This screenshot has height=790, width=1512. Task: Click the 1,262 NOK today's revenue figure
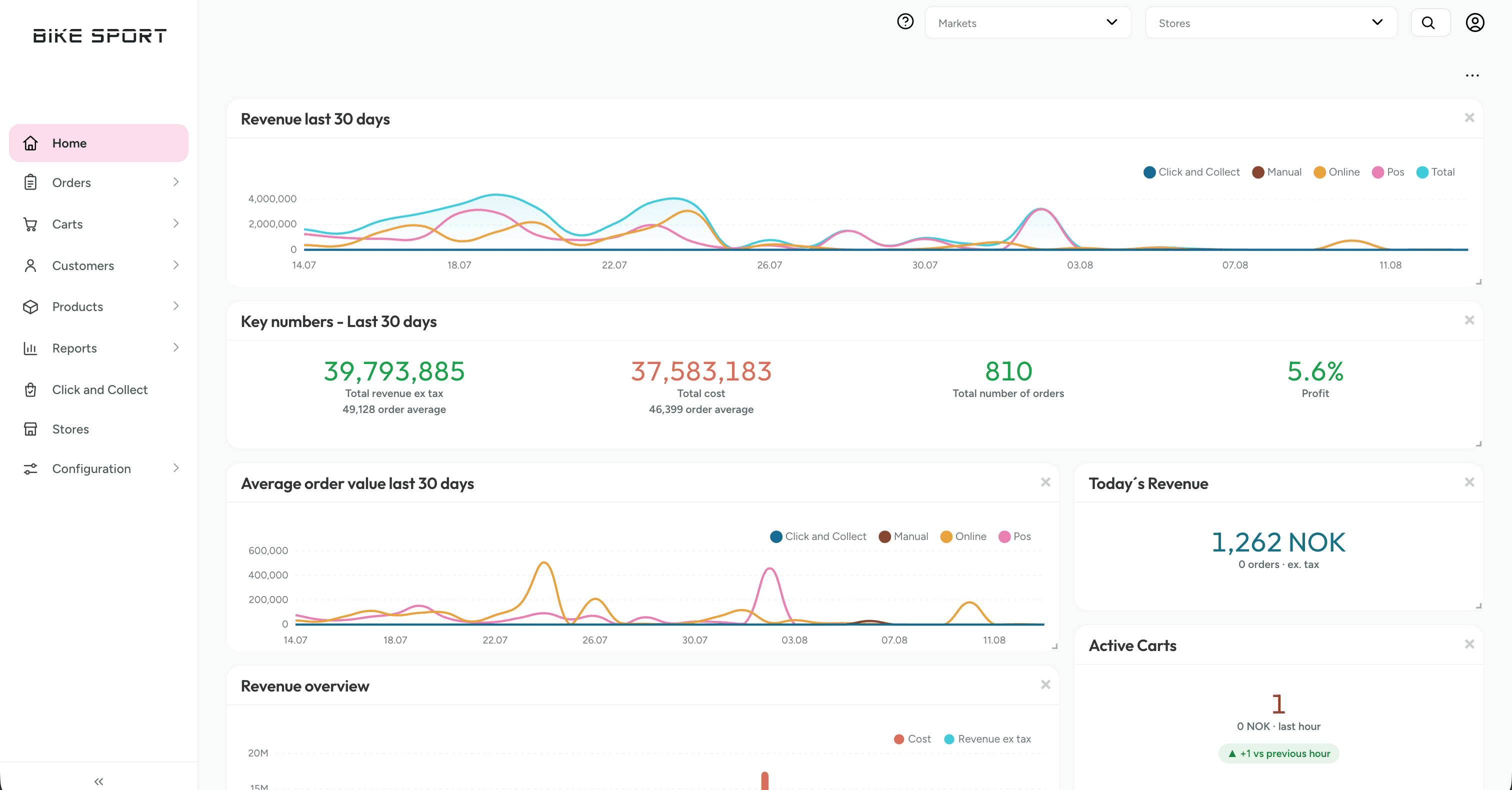(x=1278, y=542)
